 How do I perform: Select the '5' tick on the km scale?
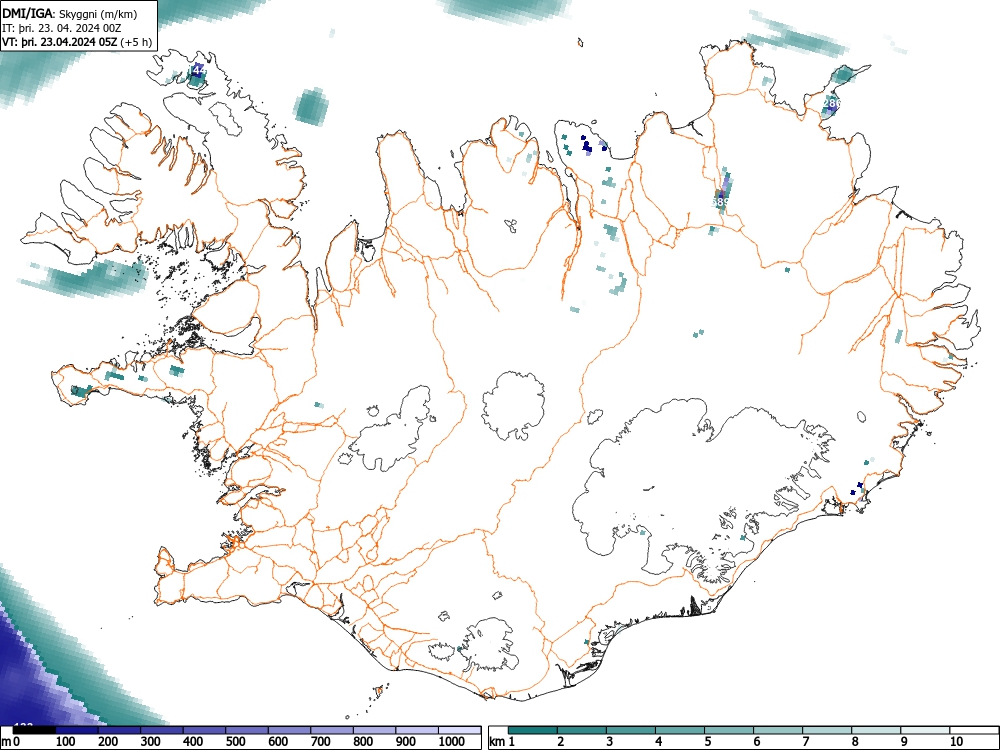pos(708,742)
